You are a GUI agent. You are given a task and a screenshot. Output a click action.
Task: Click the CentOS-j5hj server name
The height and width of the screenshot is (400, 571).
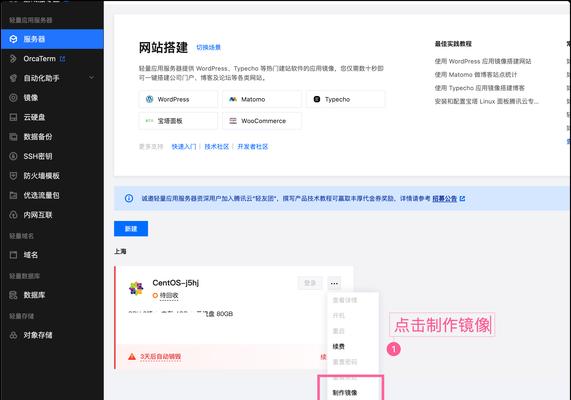click(176, 283)
